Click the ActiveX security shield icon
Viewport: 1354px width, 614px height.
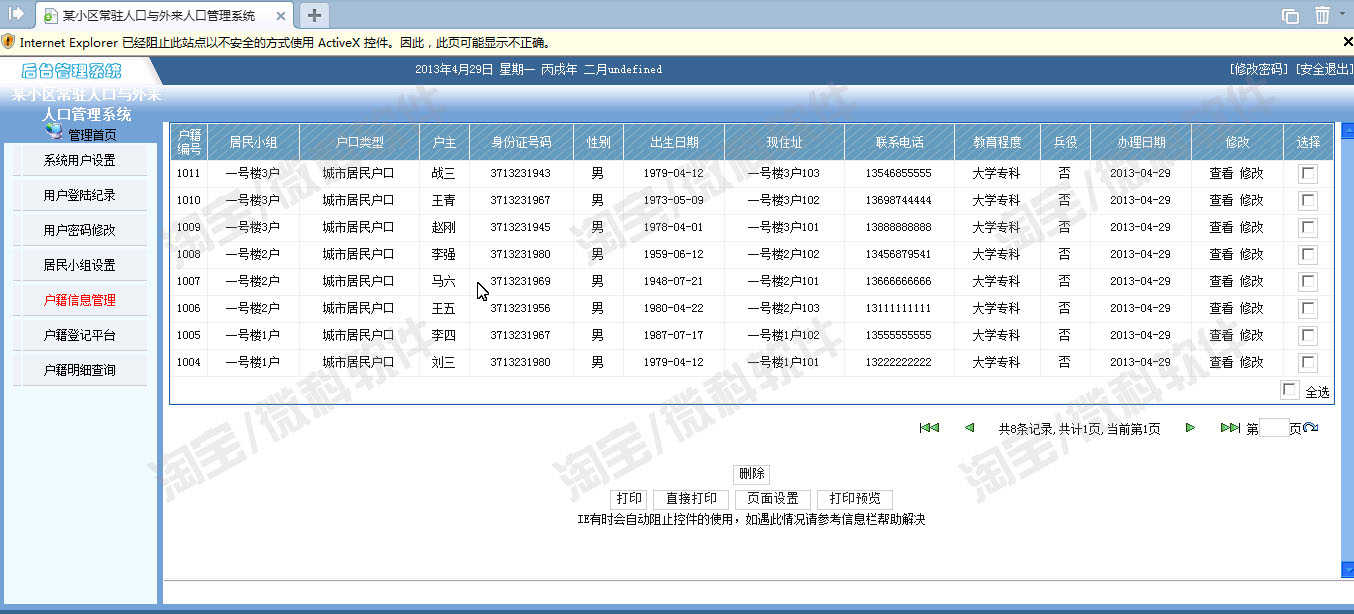pyautogui.click(x=8, y=42)
